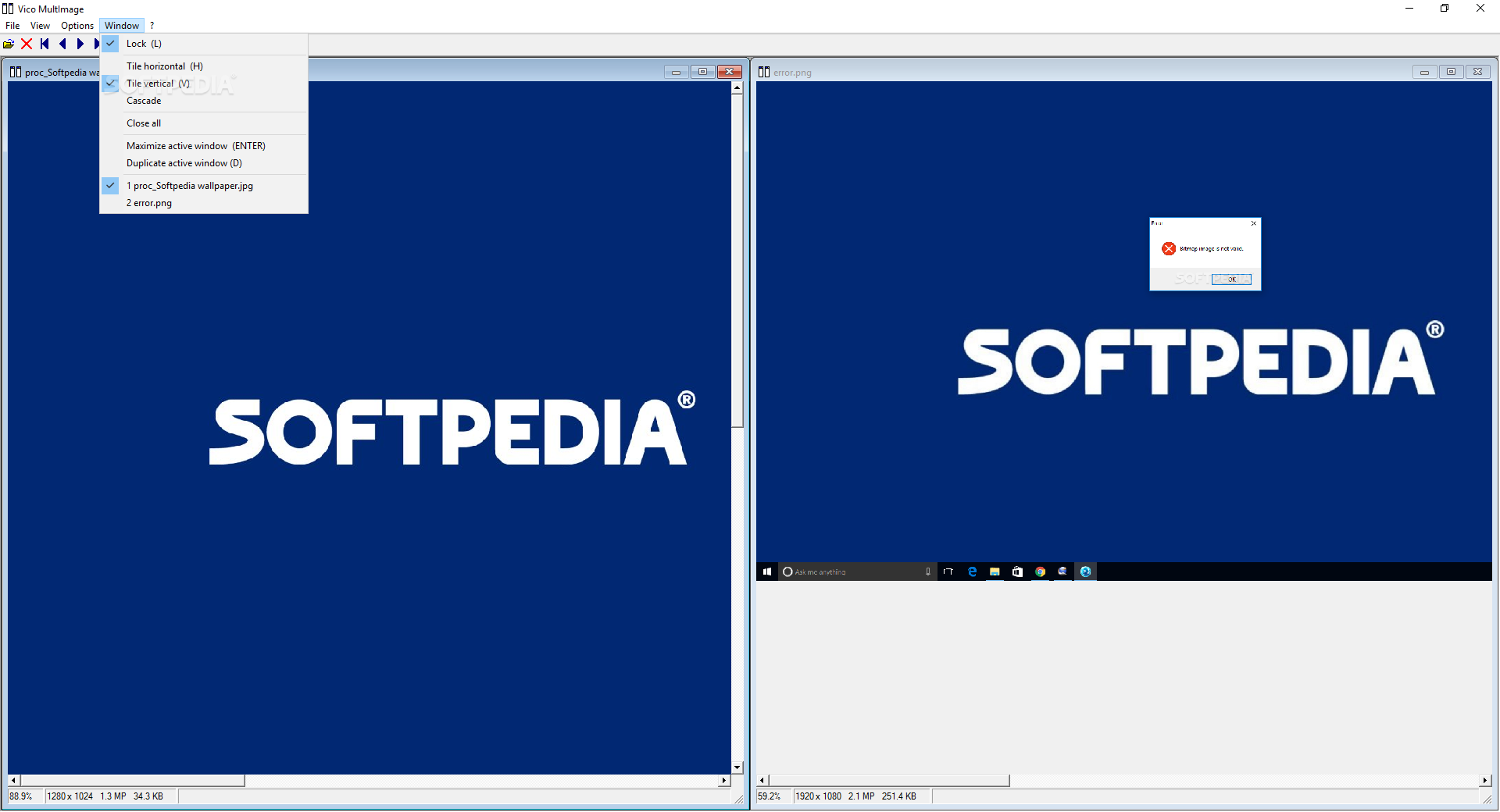The width and height of the screenshot is (1500, 812).
Task: Open the File menu
Action: click(x=12, y=26)
